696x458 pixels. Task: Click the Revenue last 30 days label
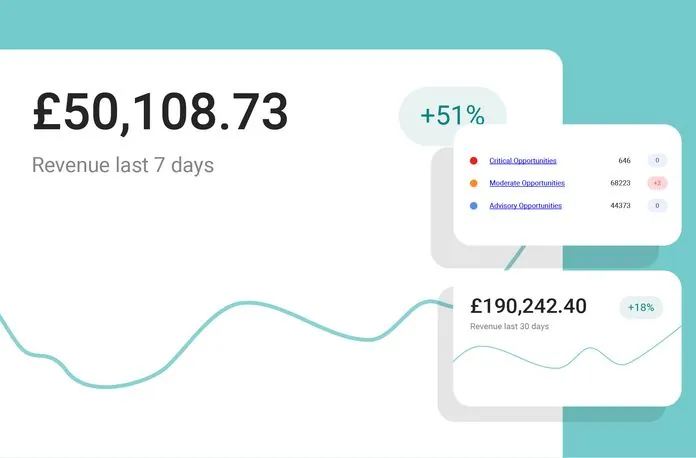509,326
